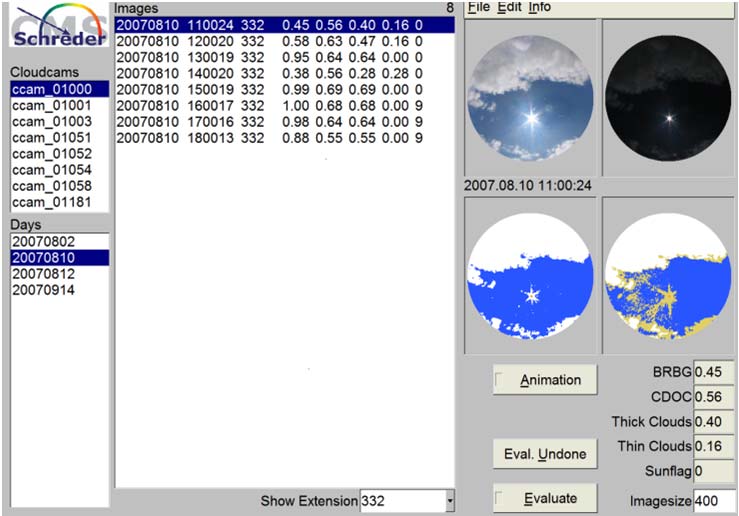Screen dimensions: 739x516
Task: Click the BRBG value field
Action: [714, 372]
